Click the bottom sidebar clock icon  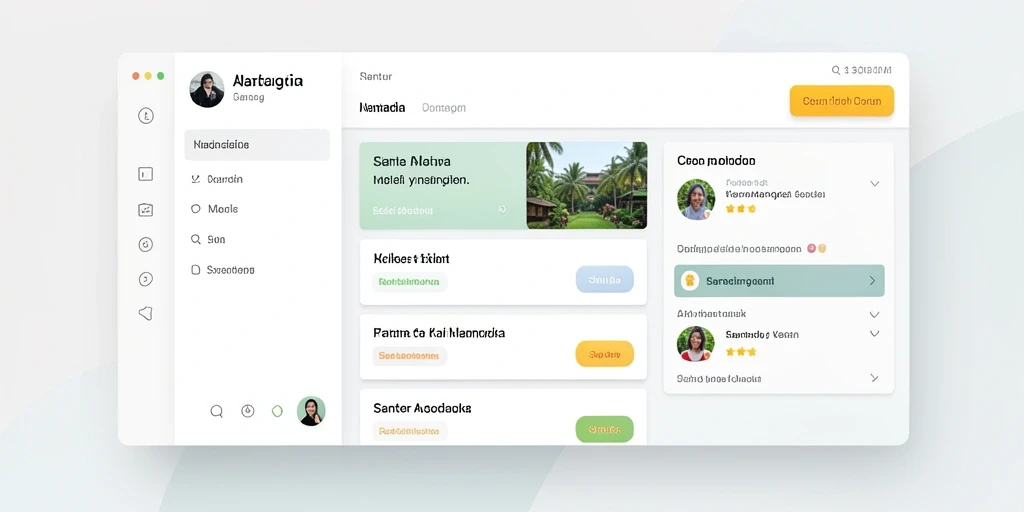(248, 411)
